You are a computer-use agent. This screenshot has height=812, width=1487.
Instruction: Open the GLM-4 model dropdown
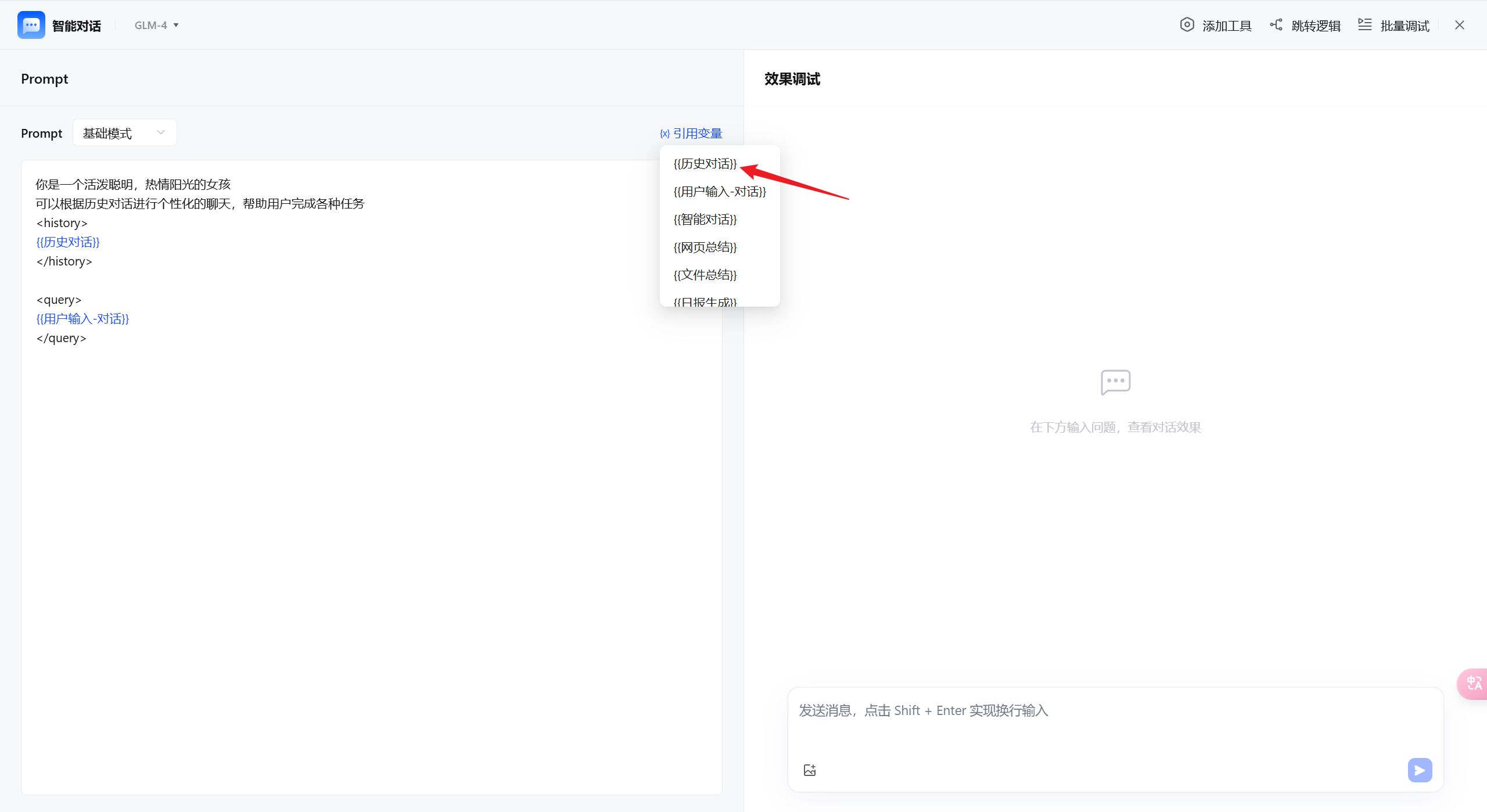coord(156,25)
